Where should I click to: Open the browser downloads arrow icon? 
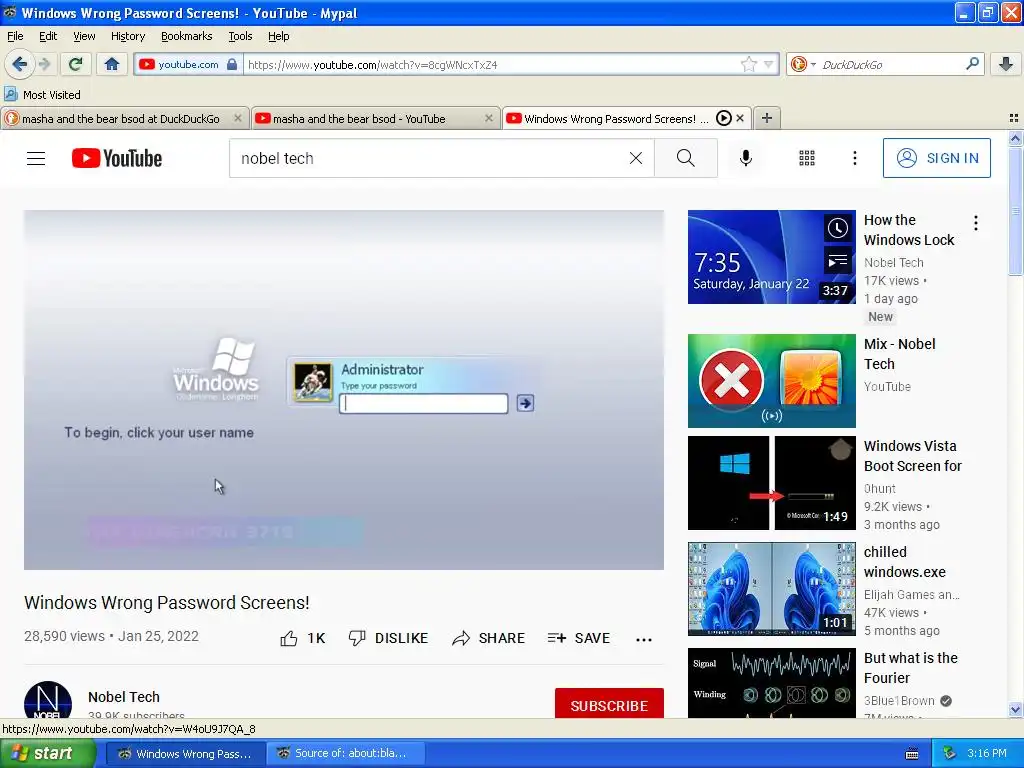1006,64
